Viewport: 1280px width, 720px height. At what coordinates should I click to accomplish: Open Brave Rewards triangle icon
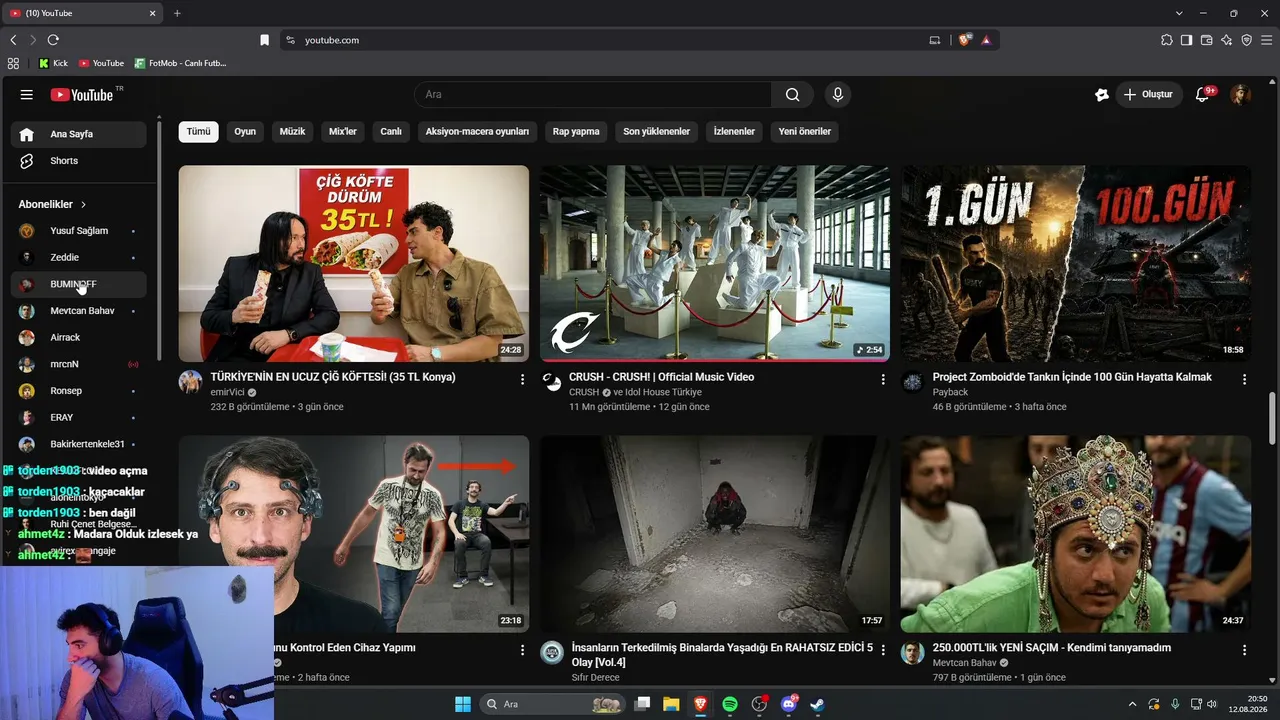pos(986,40)
